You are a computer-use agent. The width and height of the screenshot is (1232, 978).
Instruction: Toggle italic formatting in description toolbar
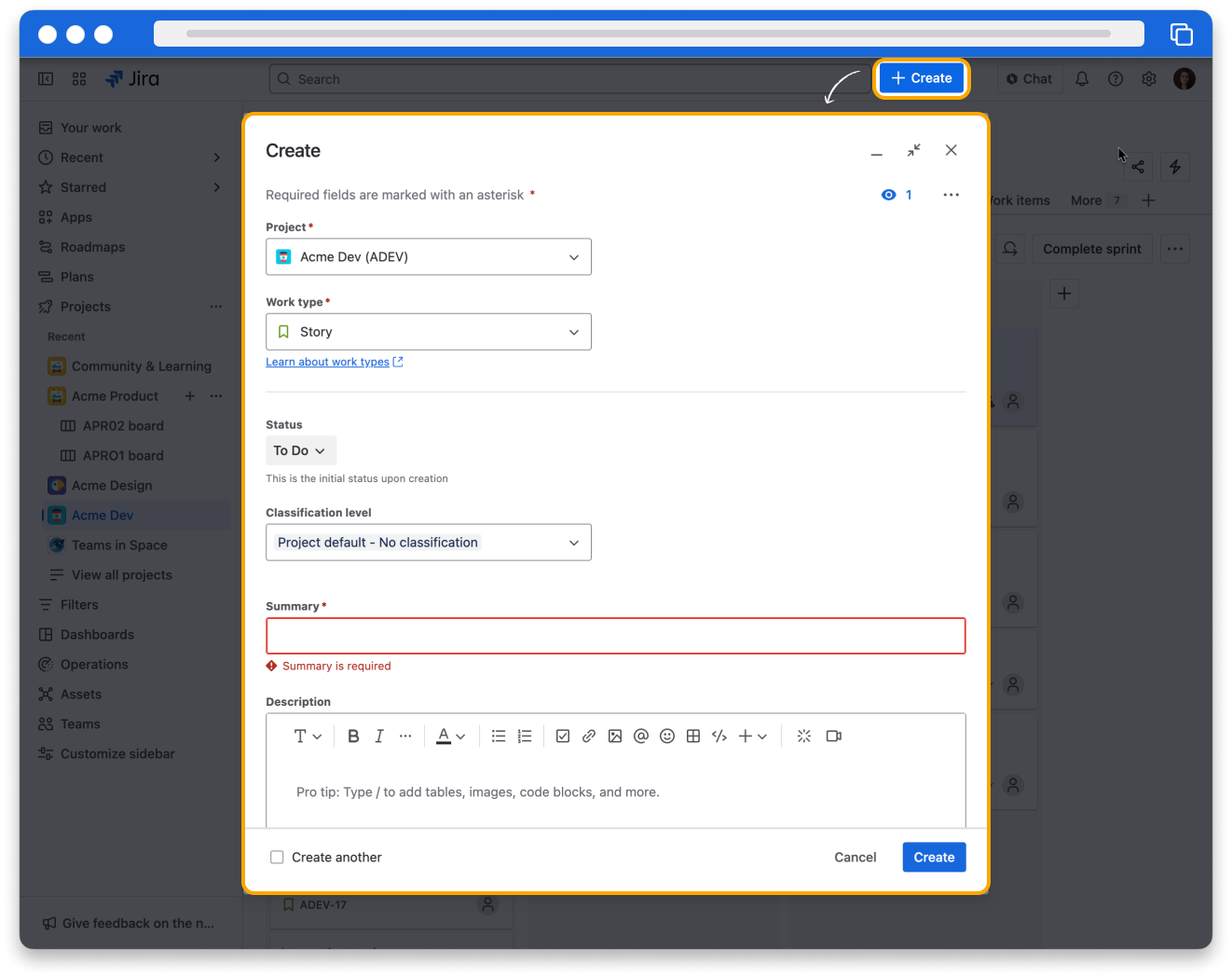(x=379, y=737)
